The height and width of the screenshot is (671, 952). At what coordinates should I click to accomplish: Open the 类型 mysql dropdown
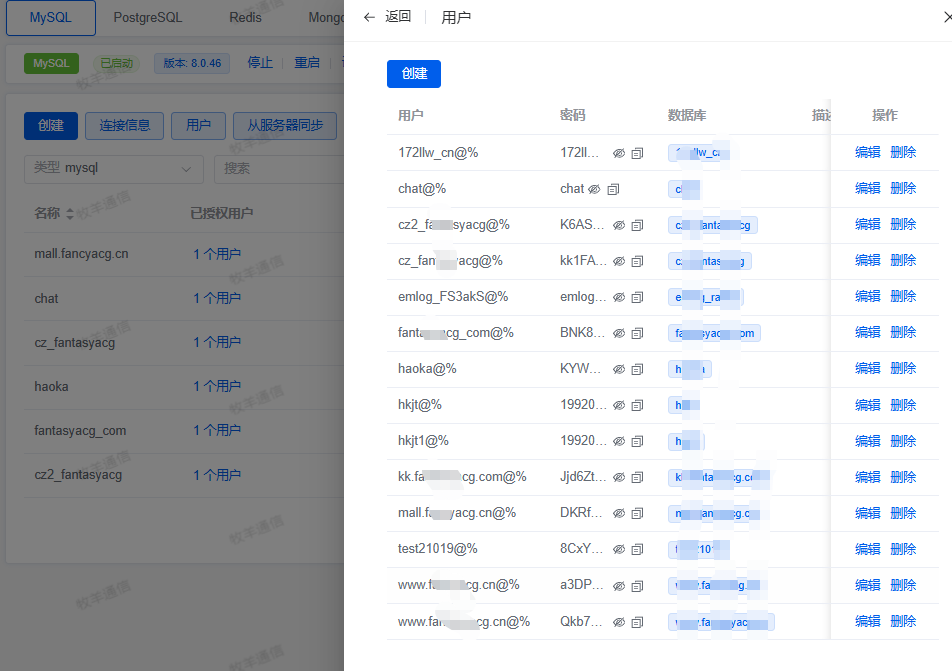pos(114,169)
